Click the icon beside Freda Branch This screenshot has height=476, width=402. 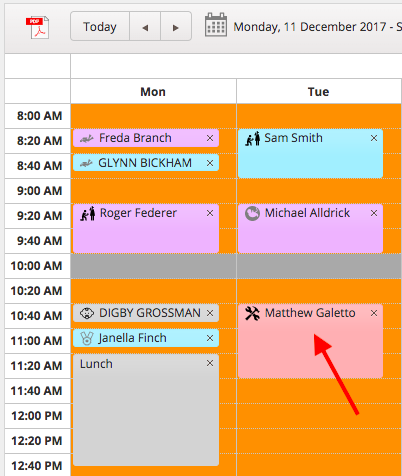pos(87,138)
